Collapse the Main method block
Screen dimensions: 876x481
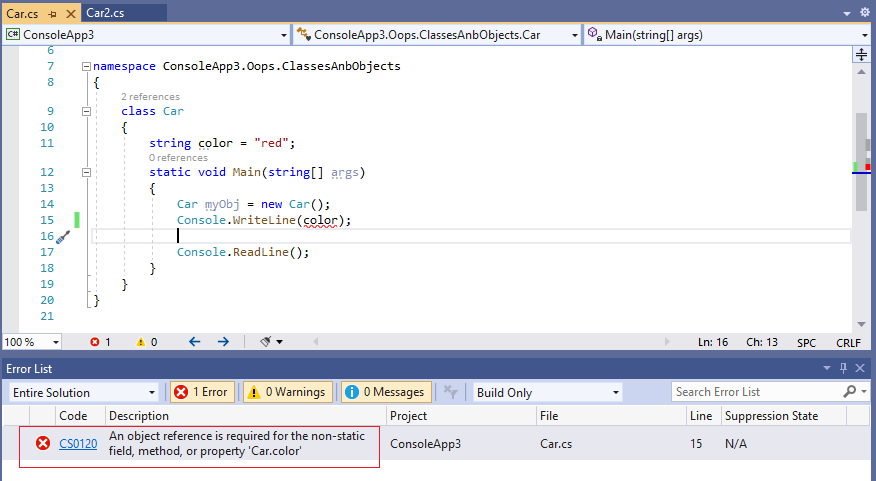(x=86, y=173)
